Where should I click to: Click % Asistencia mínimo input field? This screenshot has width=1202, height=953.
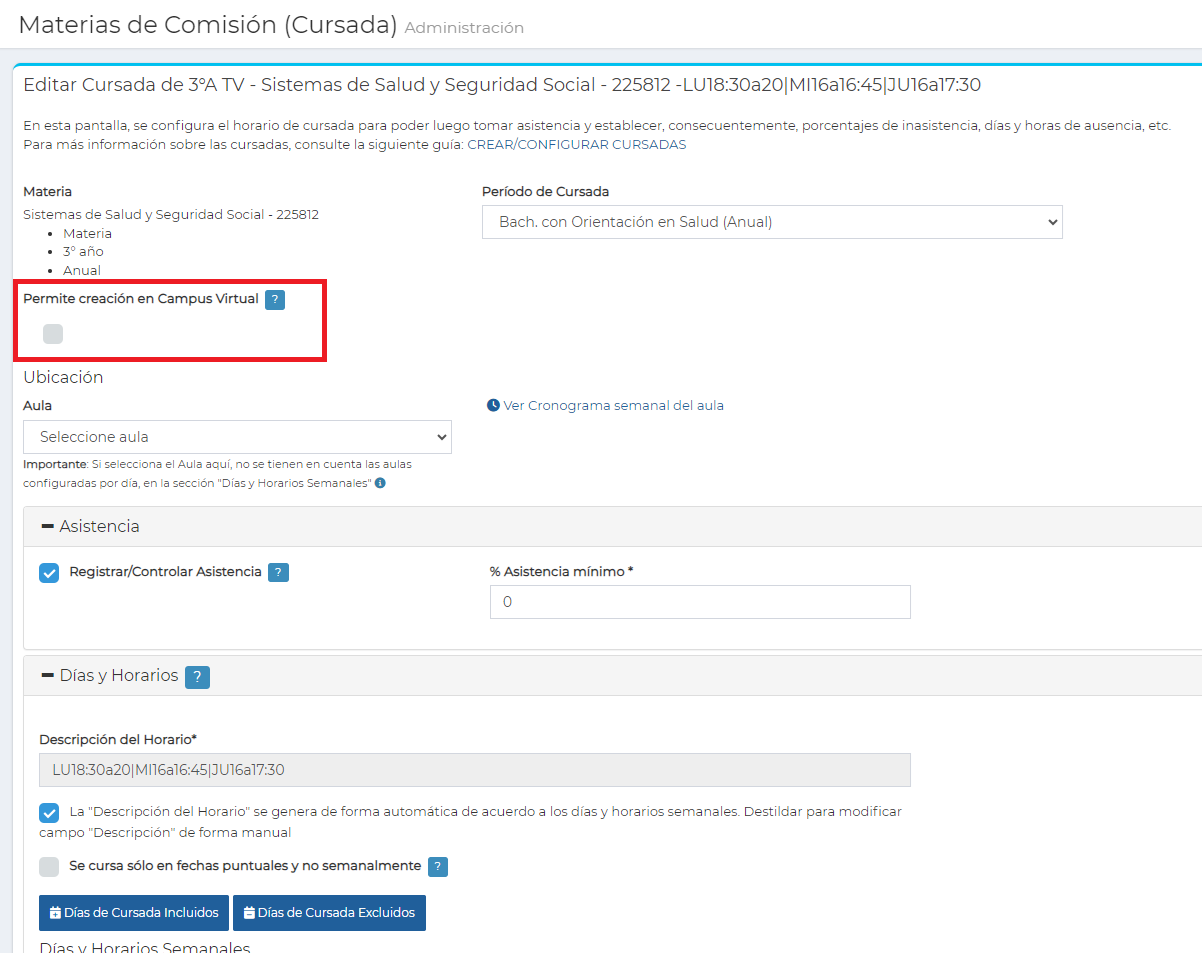(700, 602)
